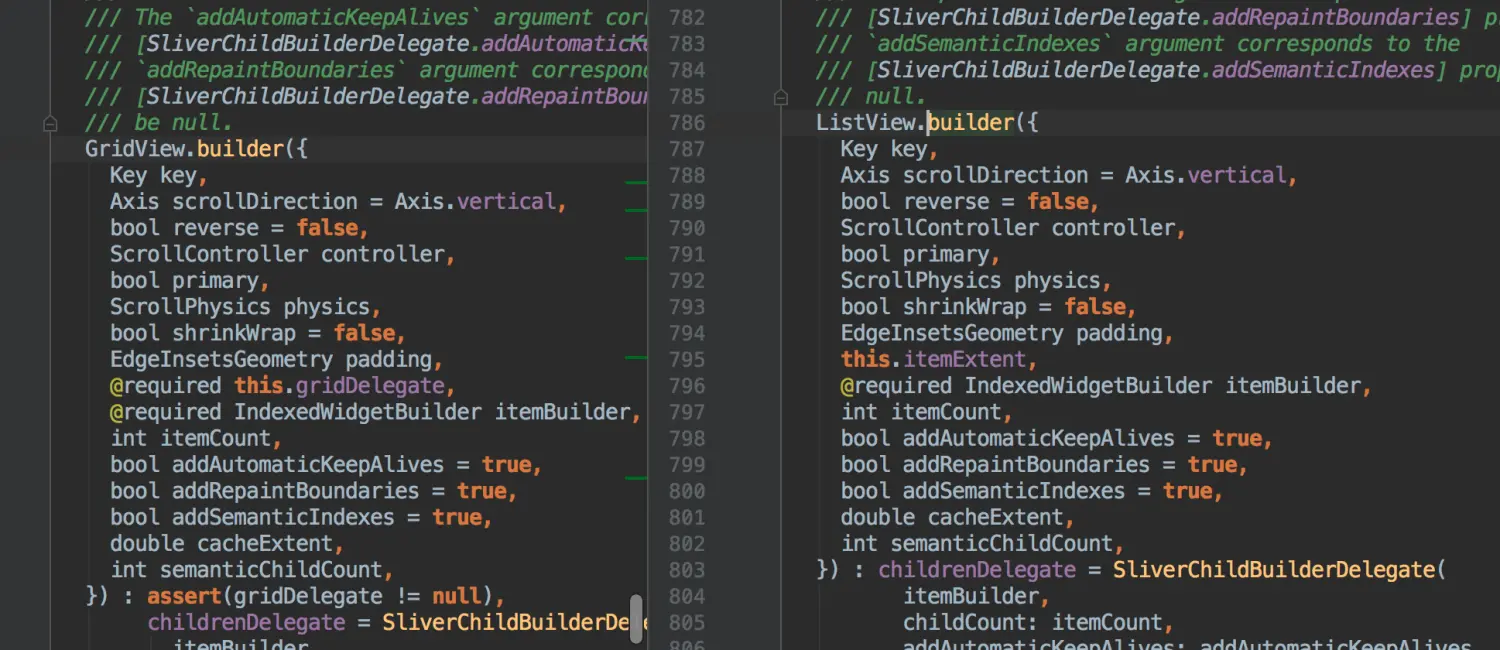Place cursor on GridView.builder({ declaration
The image size is (1500, 650).
point(197,149)
